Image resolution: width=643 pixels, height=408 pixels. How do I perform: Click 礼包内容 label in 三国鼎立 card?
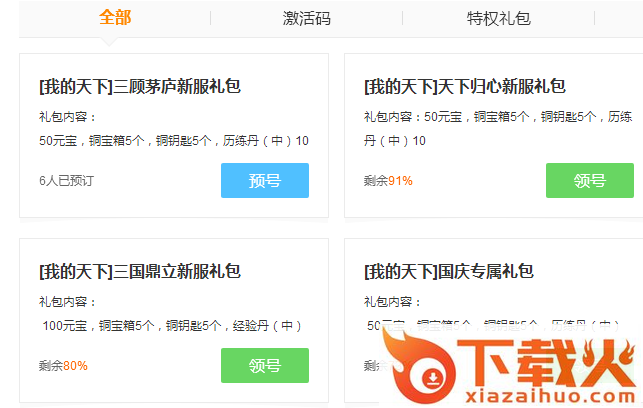pyautogui.click(x=67, y=302)
